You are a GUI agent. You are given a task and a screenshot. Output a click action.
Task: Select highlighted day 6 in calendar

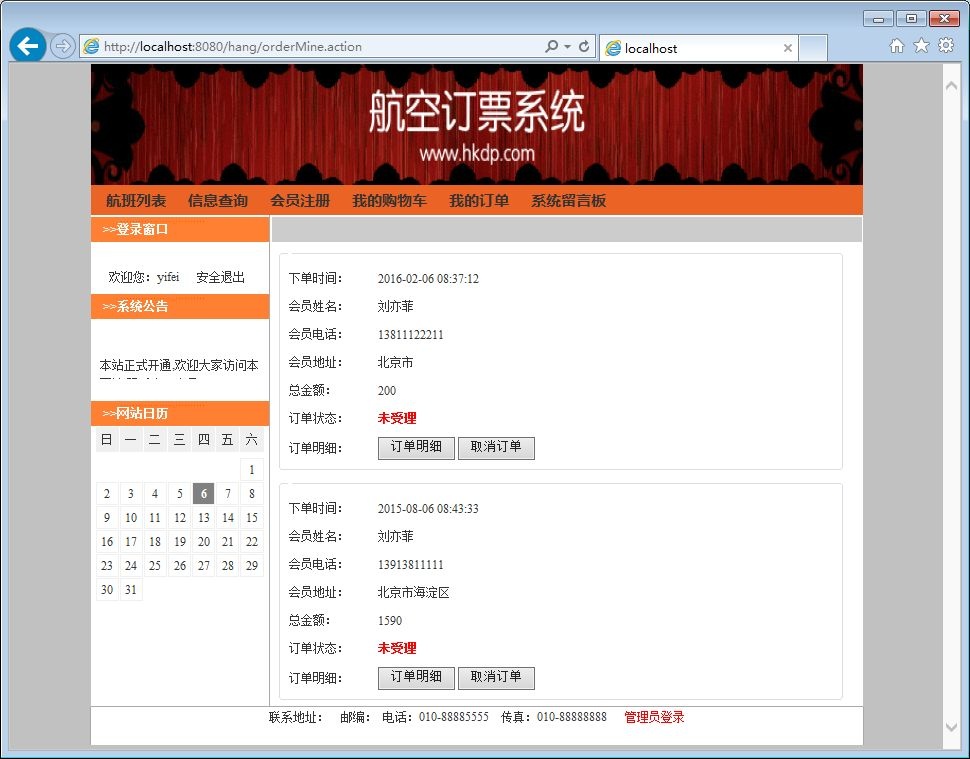(x=204, y=494)
